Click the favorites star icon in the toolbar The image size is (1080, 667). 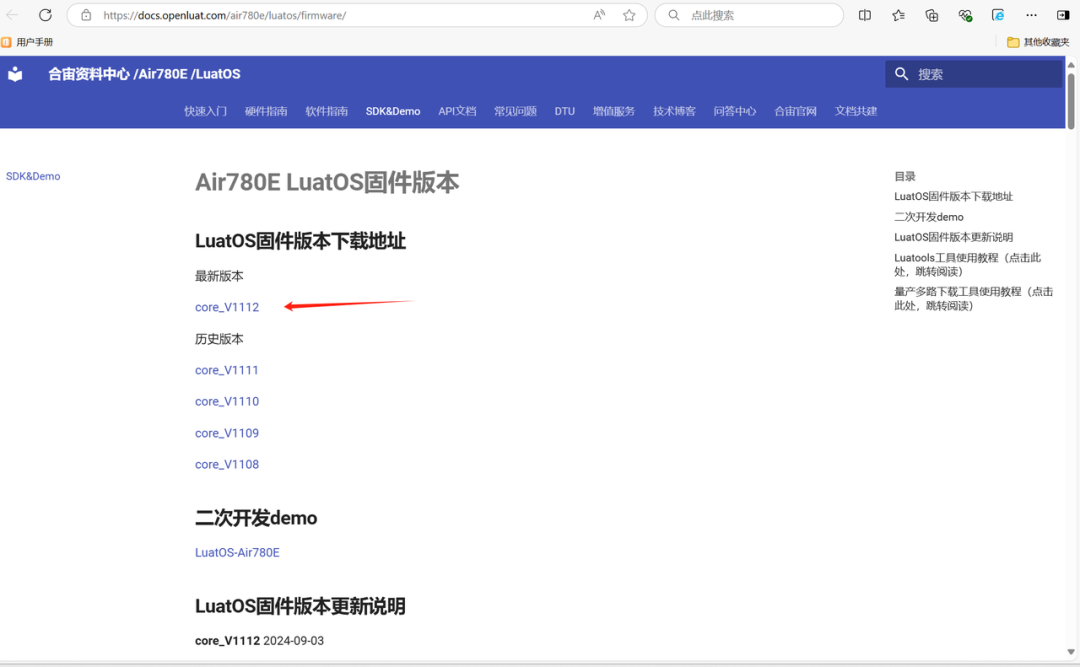tap(897, 15)
